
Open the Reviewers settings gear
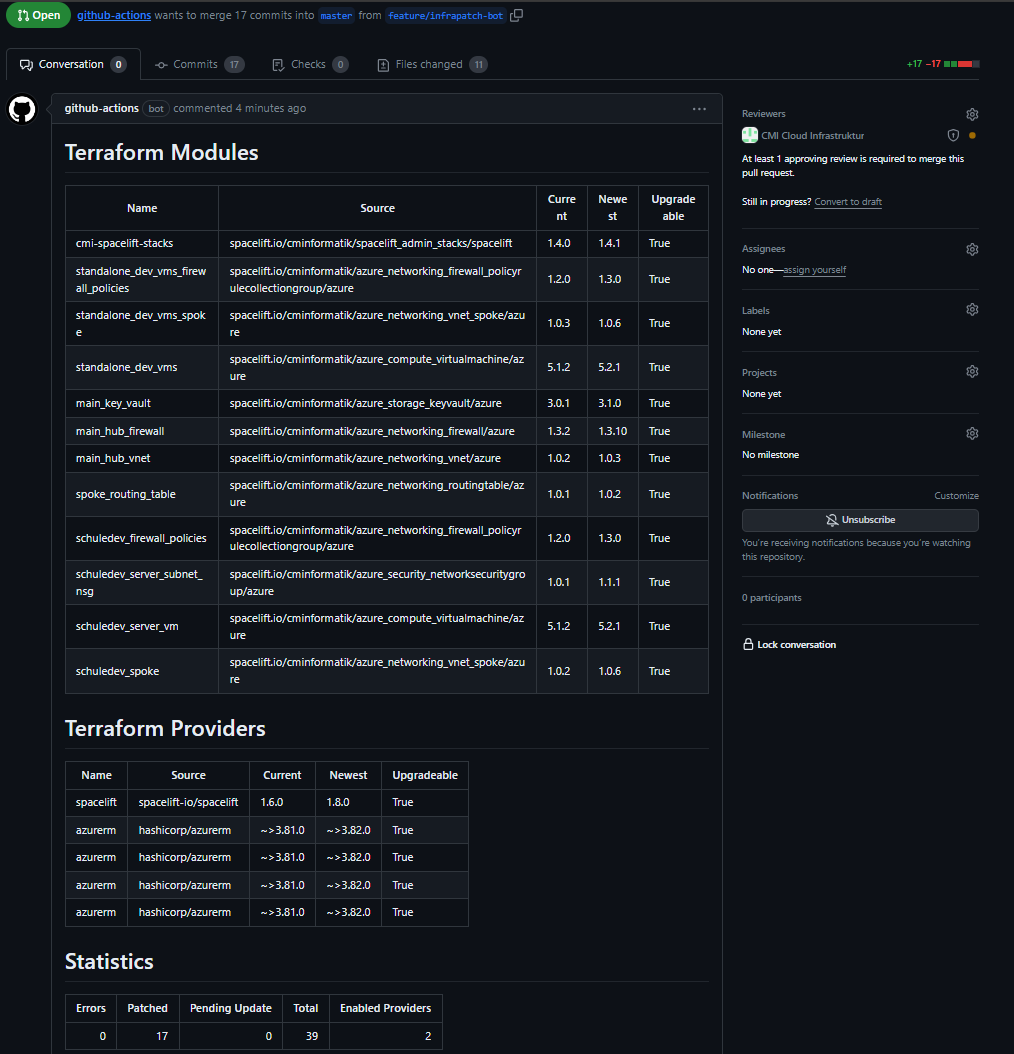pyautogui.click(x=972, y=114)
